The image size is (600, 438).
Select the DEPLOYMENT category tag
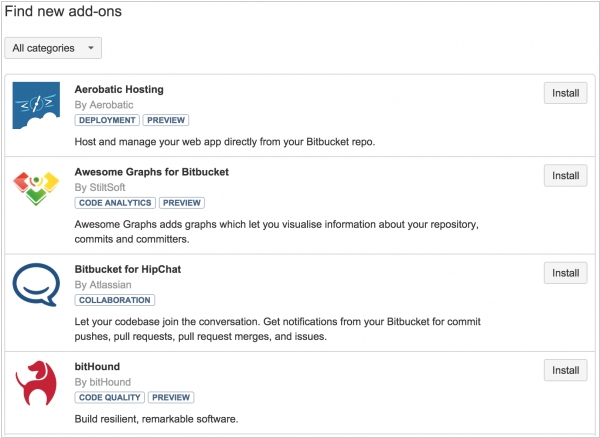click(107, 120)
